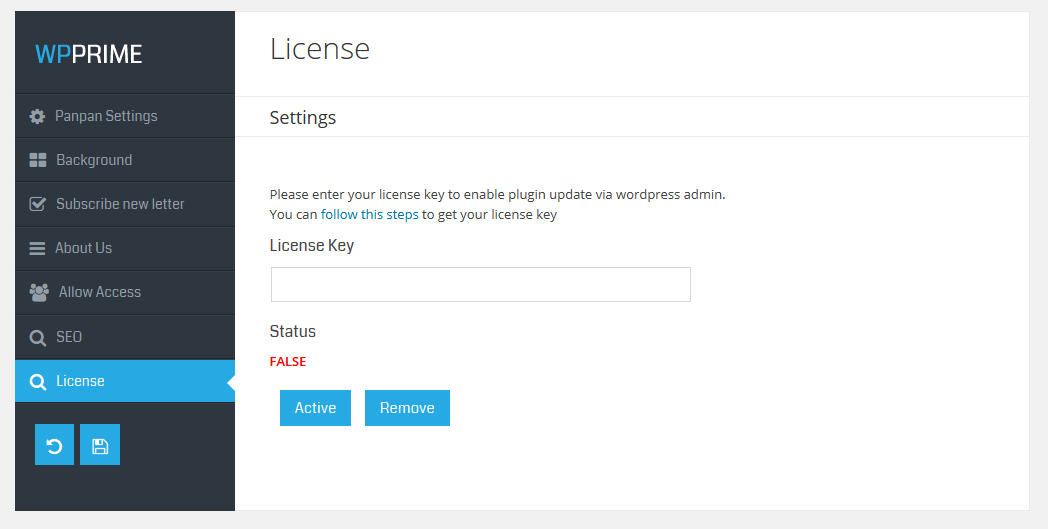Click the WPPRIME logo
The height and width of the screenshot is (529, 1048).
pyautogui.click(x=89, y=54)
